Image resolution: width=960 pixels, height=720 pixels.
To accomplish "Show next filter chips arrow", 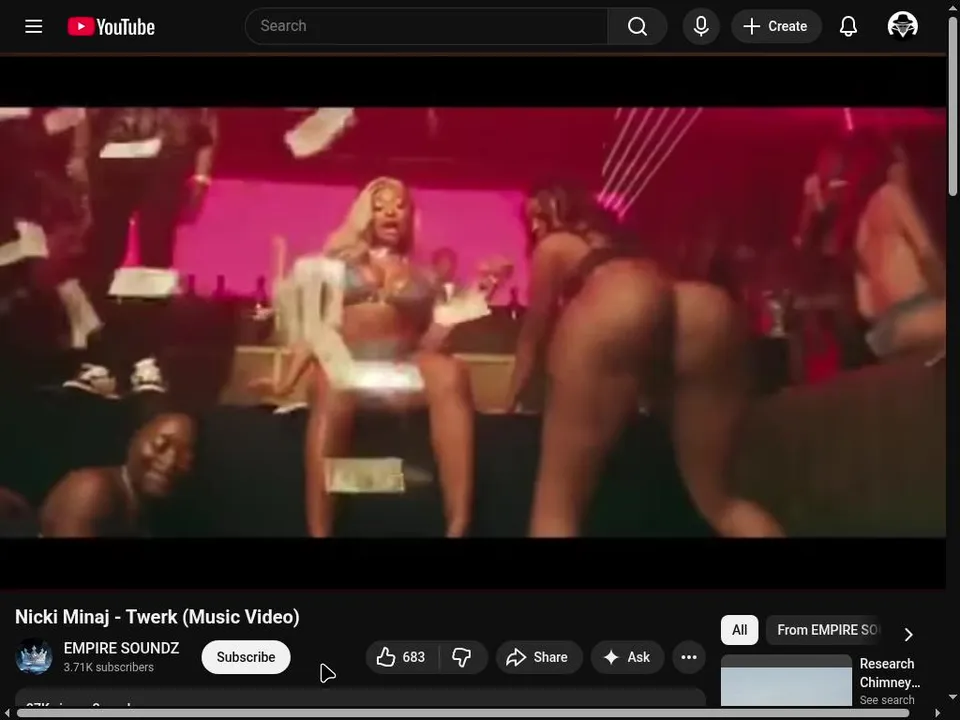I will click(909, 634).
